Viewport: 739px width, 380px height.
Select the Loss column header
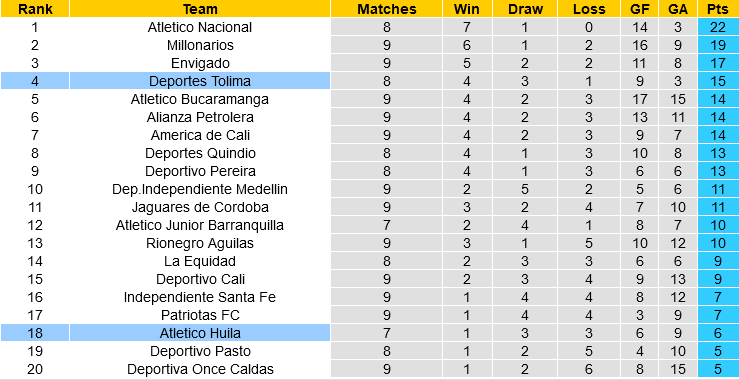click(589, 9)
